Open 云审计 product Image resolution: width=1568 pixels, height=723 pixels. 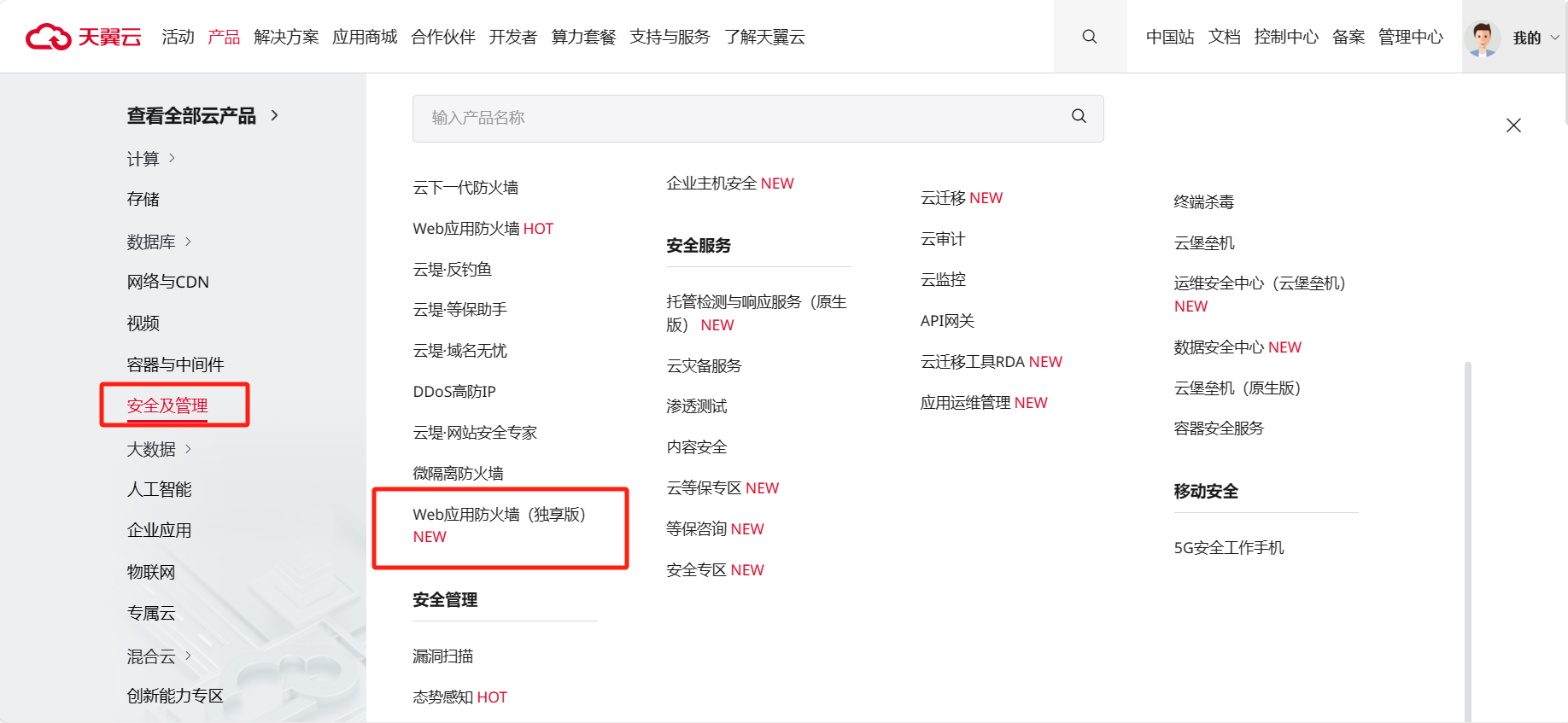coord(943,239)
